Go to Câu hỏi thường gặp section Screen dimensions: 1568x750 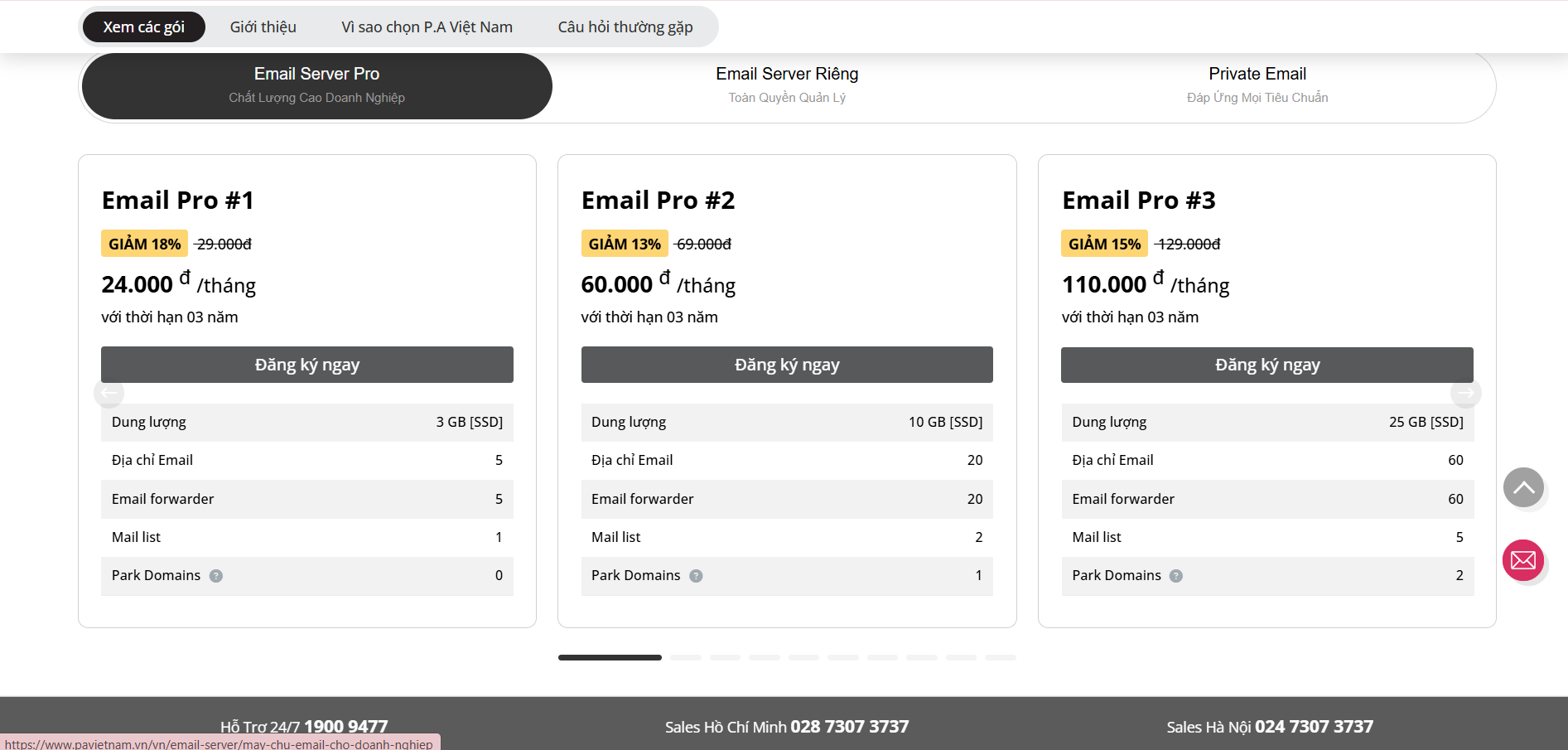625,27
